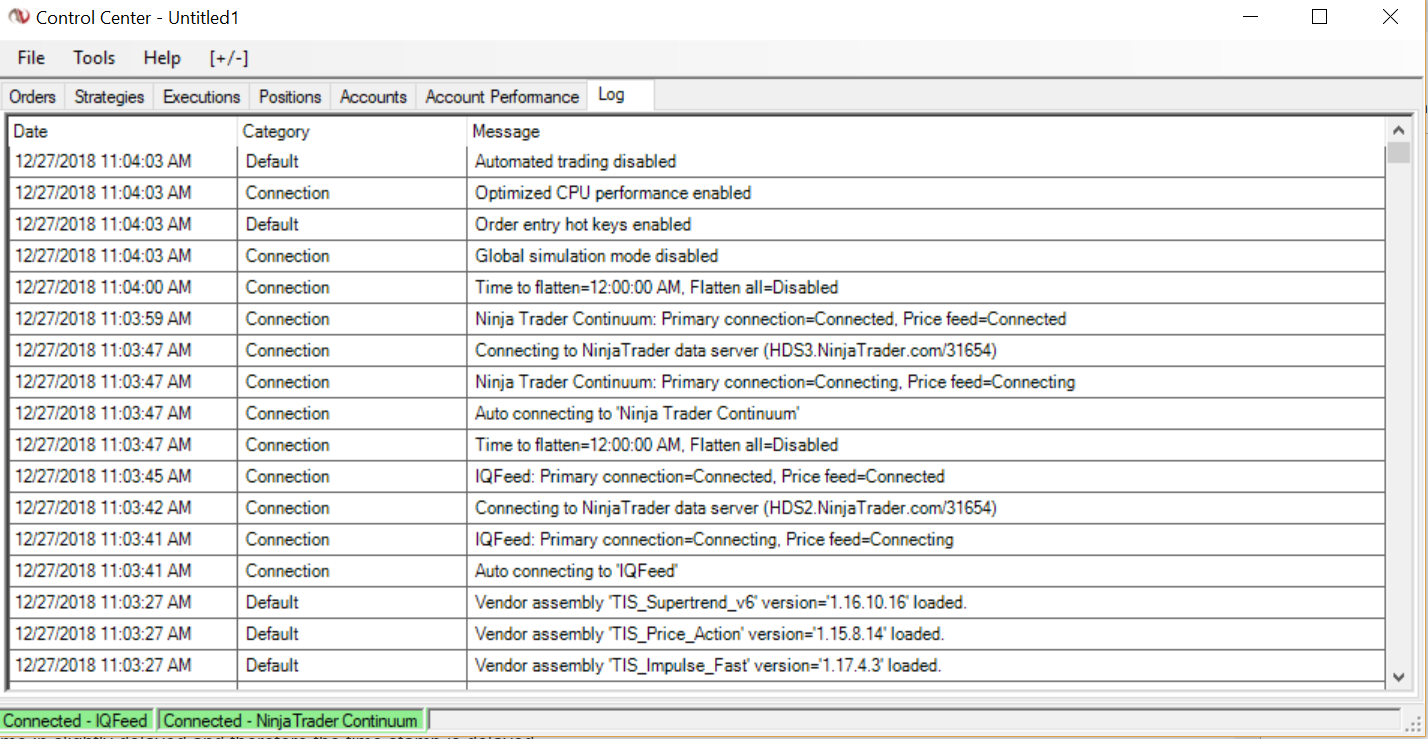This screenshot has width=1428, height=739.
Task: Select the HDS3.NinjaTrader.com data server message
Action: pos(736,350)
